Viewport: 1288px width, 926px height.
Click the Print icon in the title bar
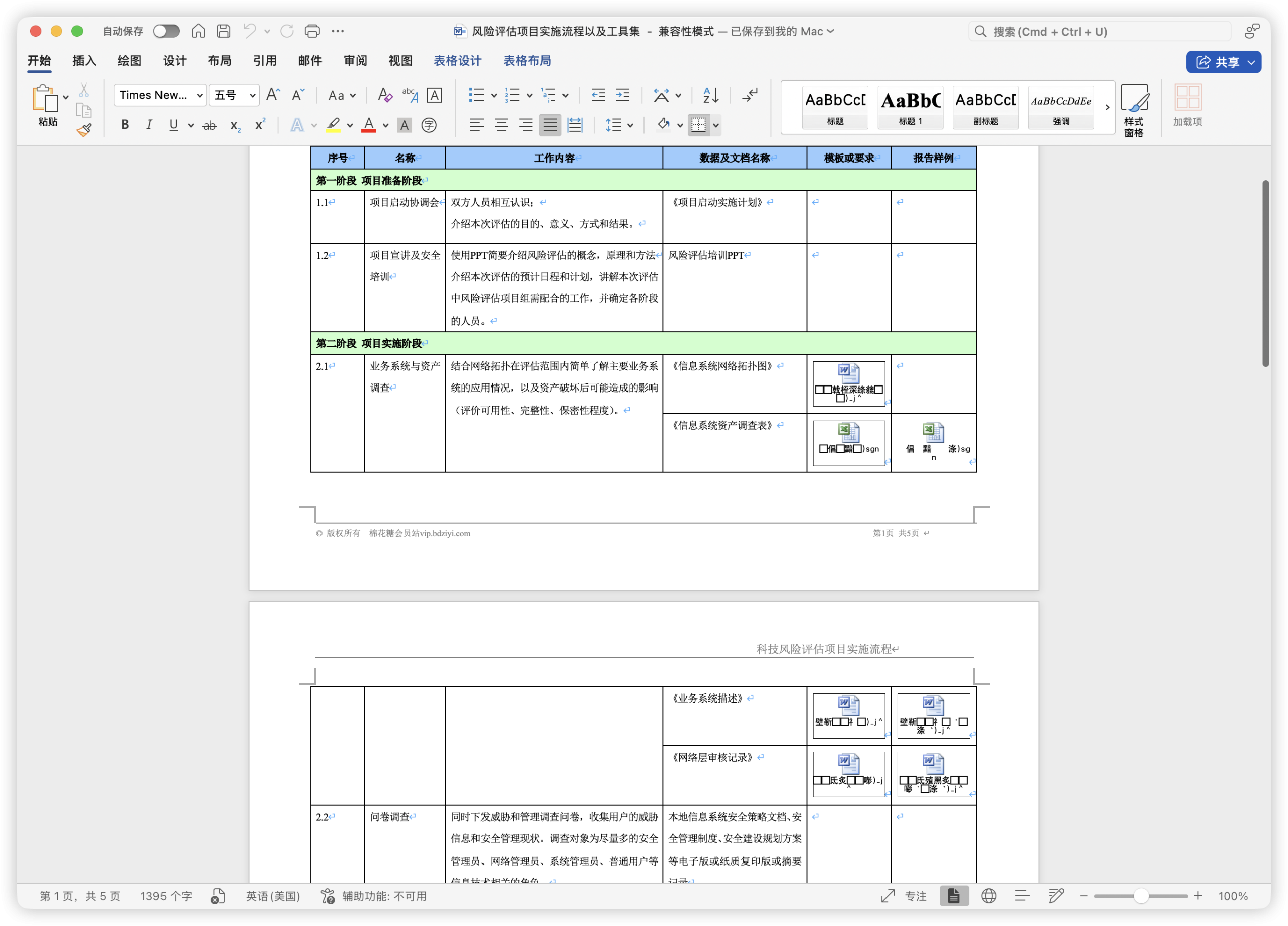312,31
